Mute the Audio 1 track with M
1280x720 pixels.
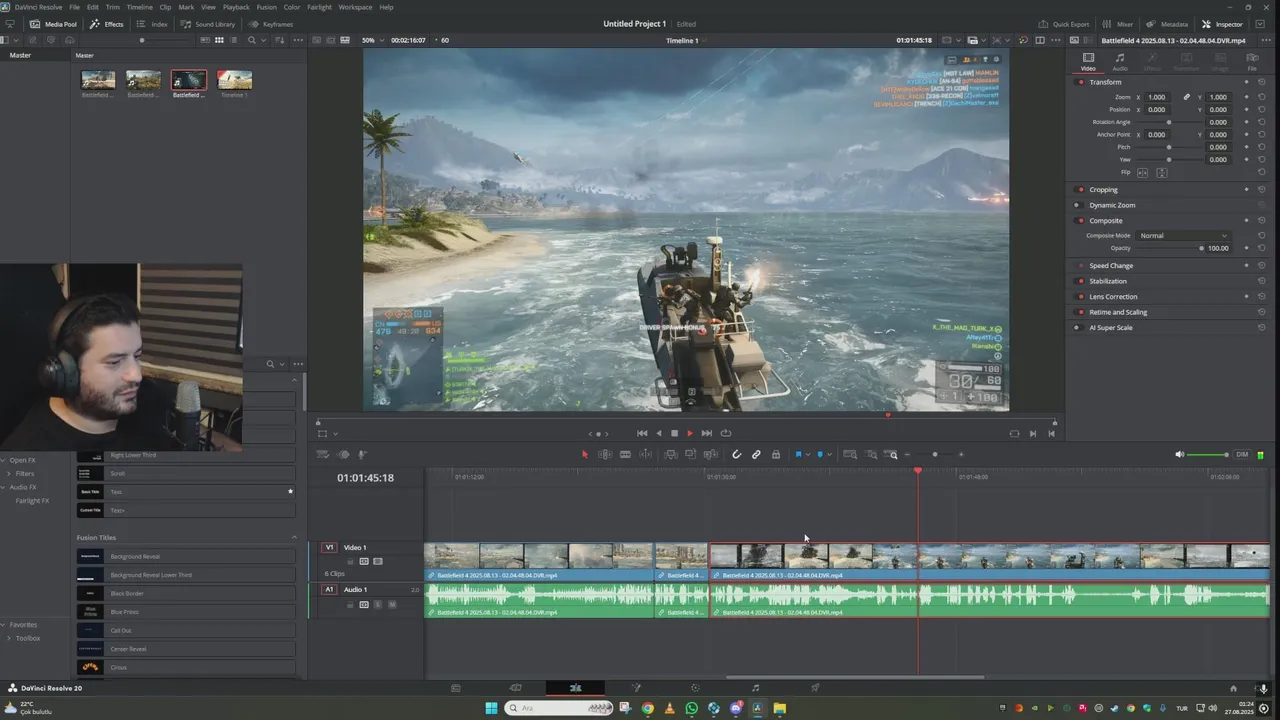point(392,605)
